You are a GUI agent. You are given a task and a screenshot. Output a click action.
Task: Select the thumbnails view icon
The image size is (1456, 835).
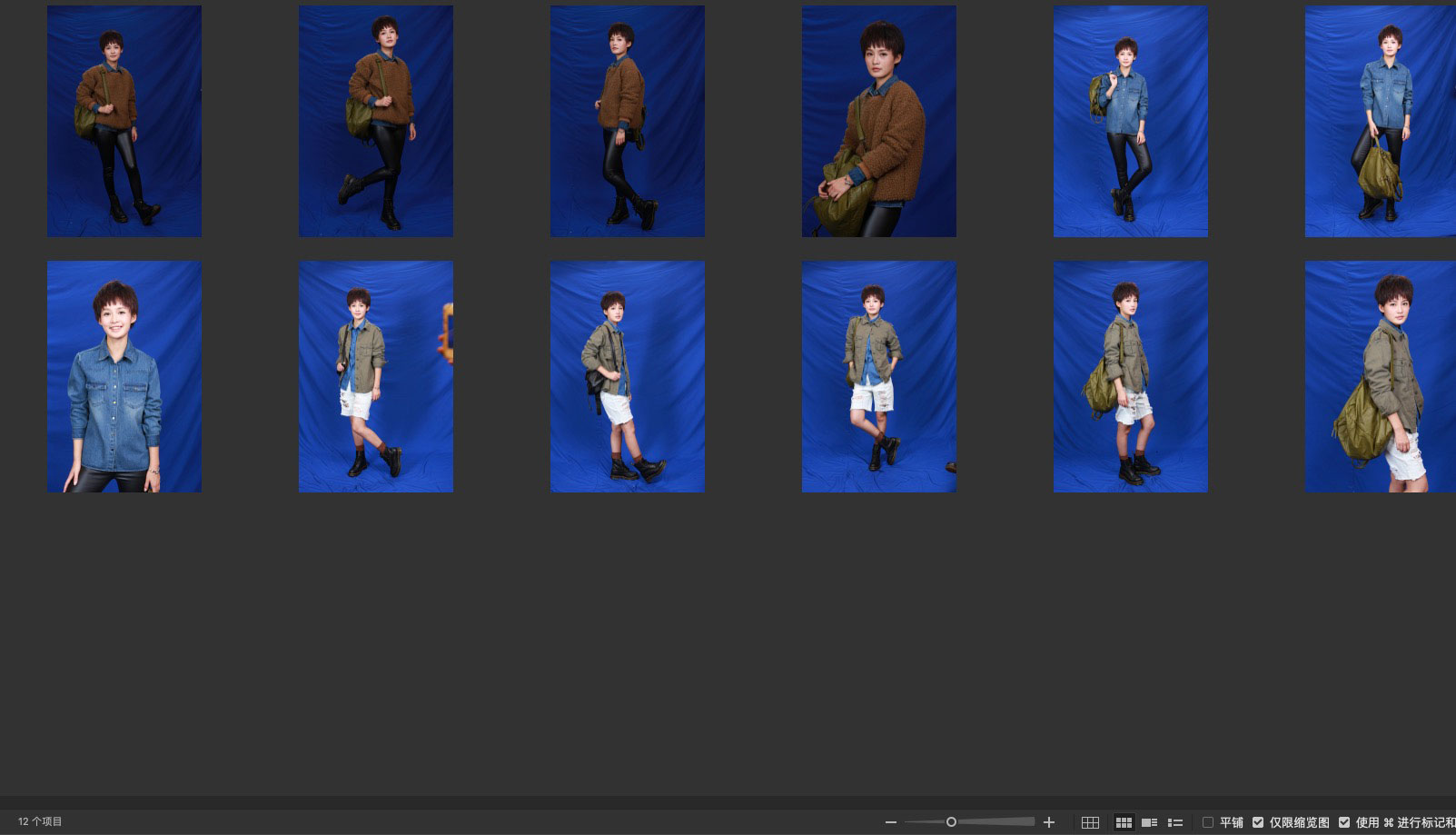tap(1124, 822)
